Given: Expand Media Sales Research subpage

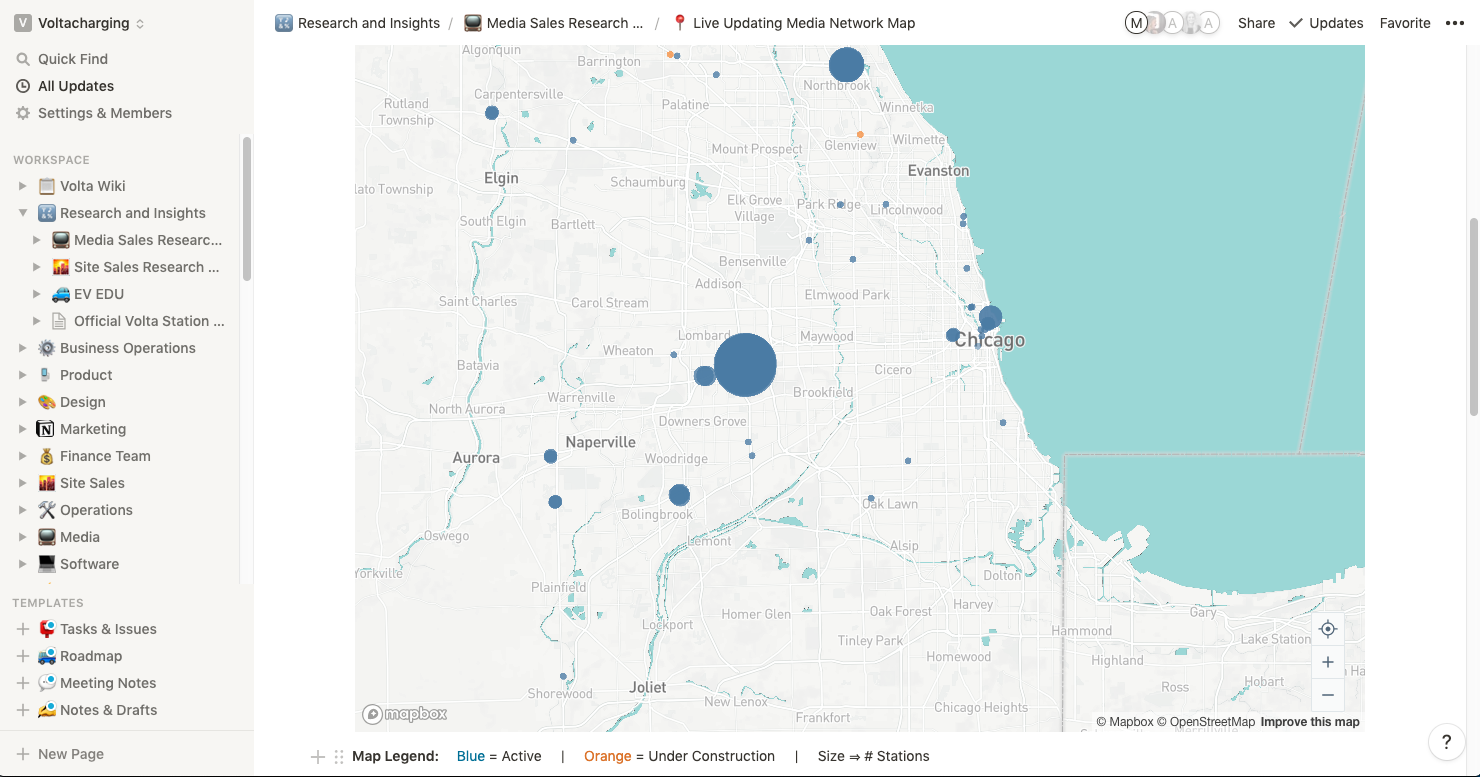Looking at the screenshot, I should tap(37, 240).
